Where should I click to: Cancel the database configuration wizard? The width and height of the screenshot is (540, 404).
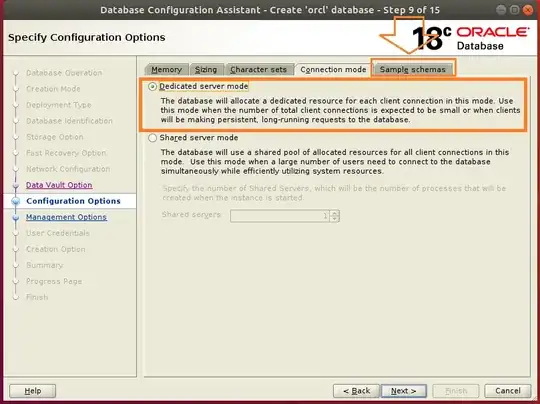coord(508,391)
